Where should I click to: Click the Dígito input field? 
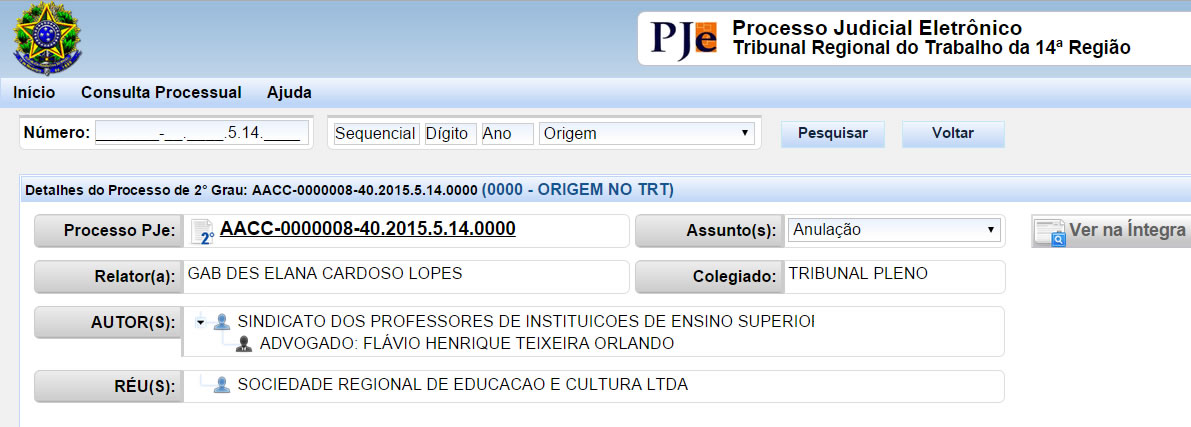coord(449,133)
